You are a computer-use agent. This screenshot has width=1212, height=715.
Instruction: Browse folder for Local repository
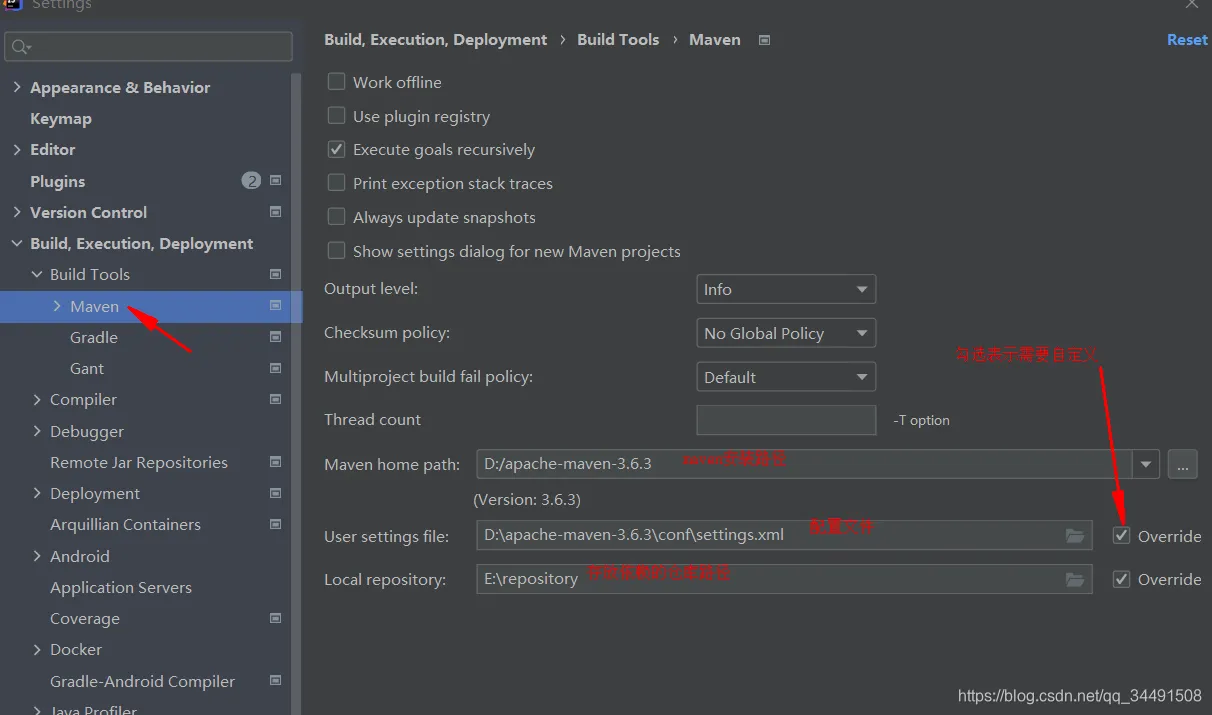click(x=1075, y=579)
